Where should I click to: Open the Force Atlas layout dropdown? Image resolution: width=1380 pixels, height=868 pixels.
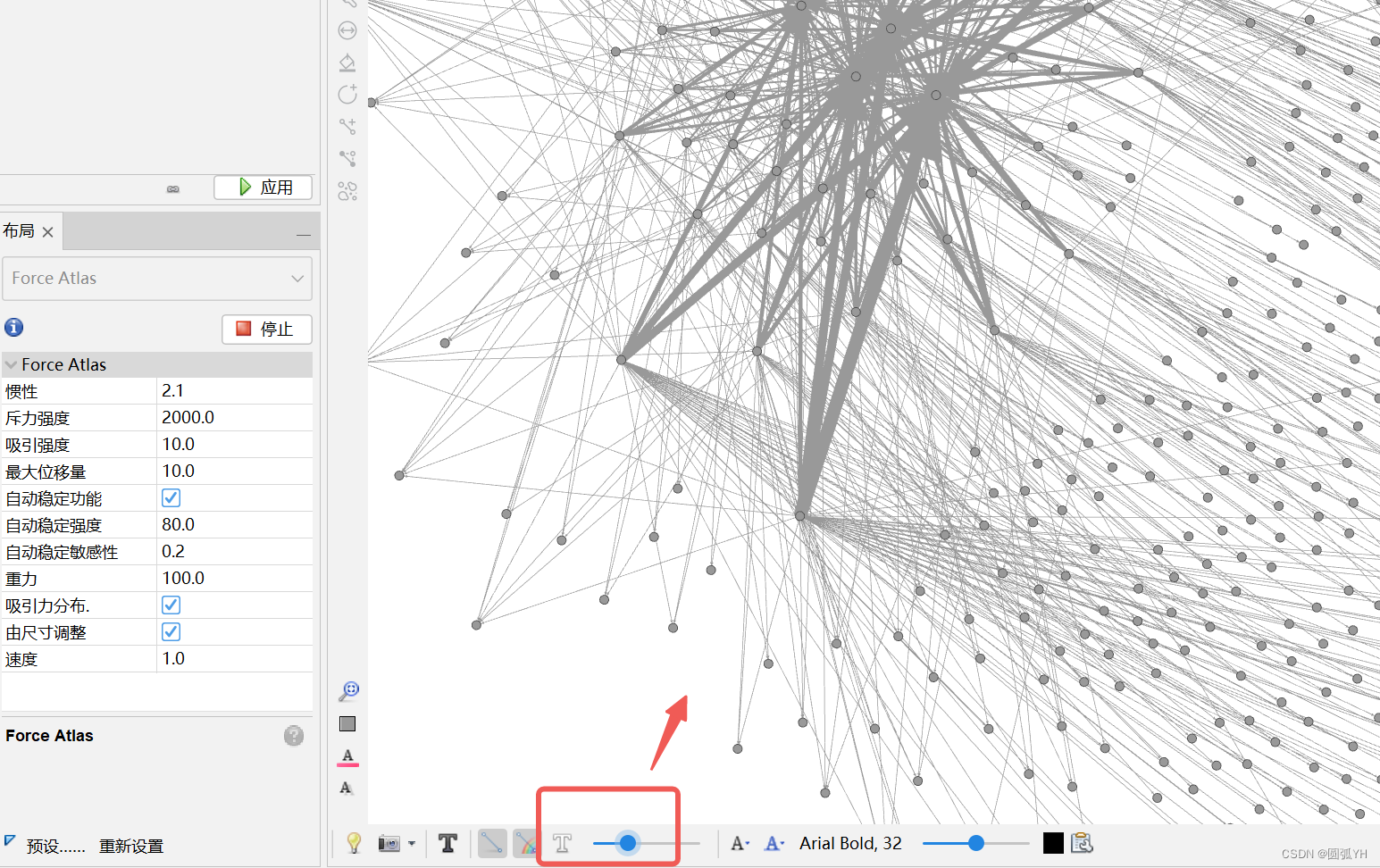[157, 278]
